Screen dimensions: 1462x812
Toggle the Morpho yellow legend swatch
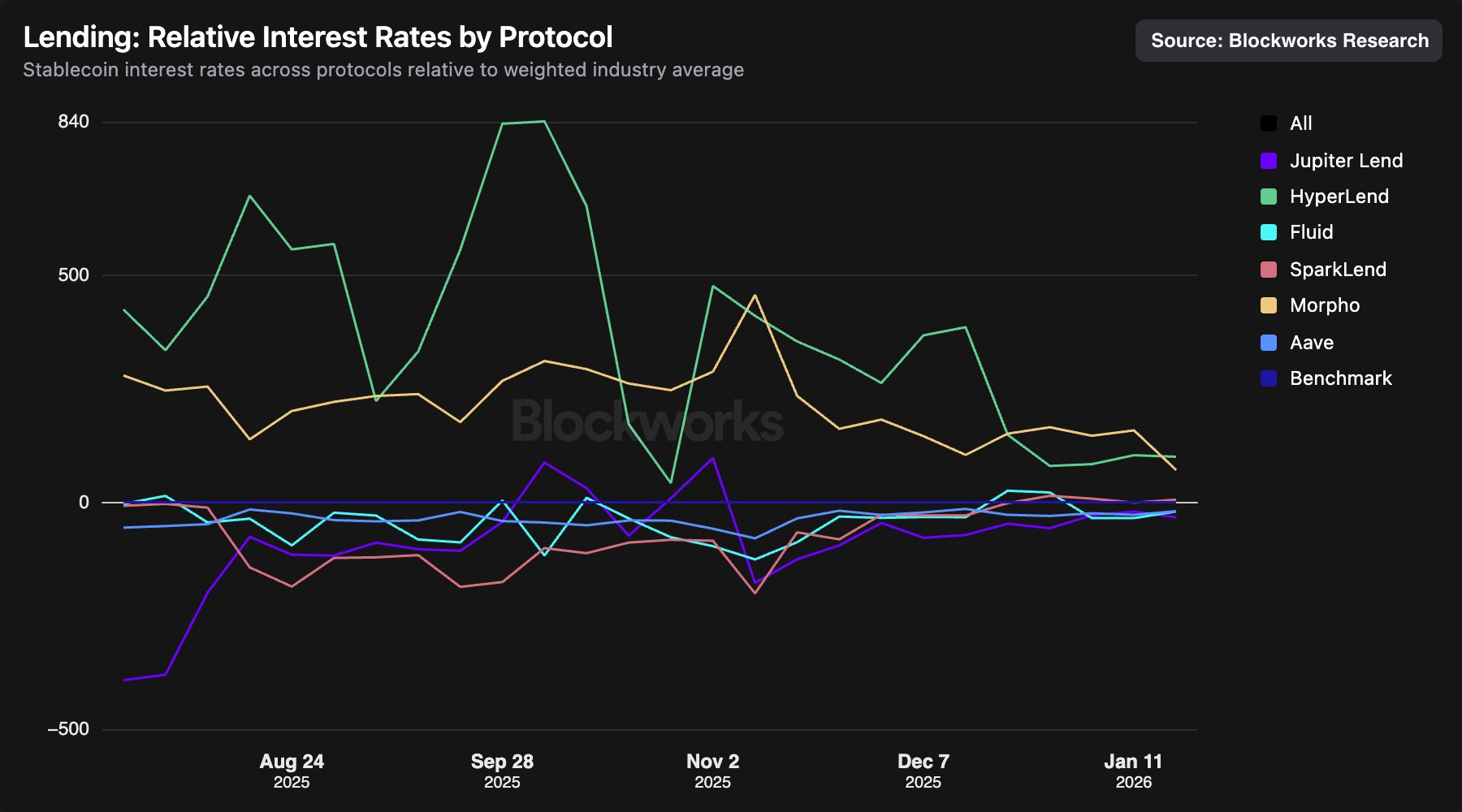pos(1269,305)
